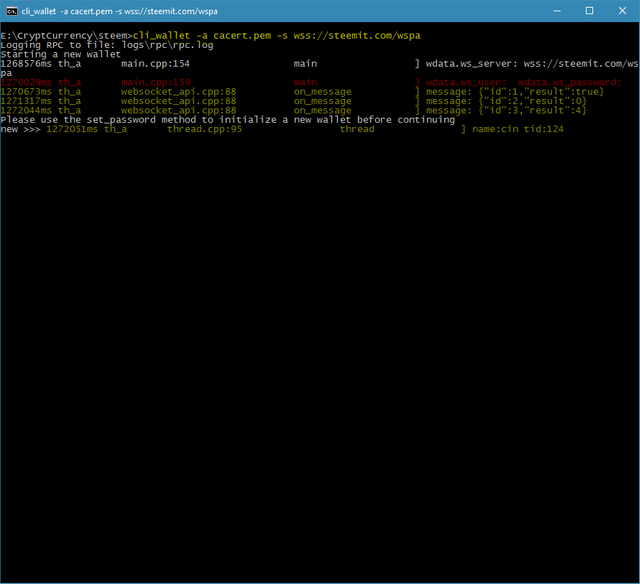Click message '{"id":3,"result":4}'
This screenshot has height=584, width=640.
[x=532, y=111]
